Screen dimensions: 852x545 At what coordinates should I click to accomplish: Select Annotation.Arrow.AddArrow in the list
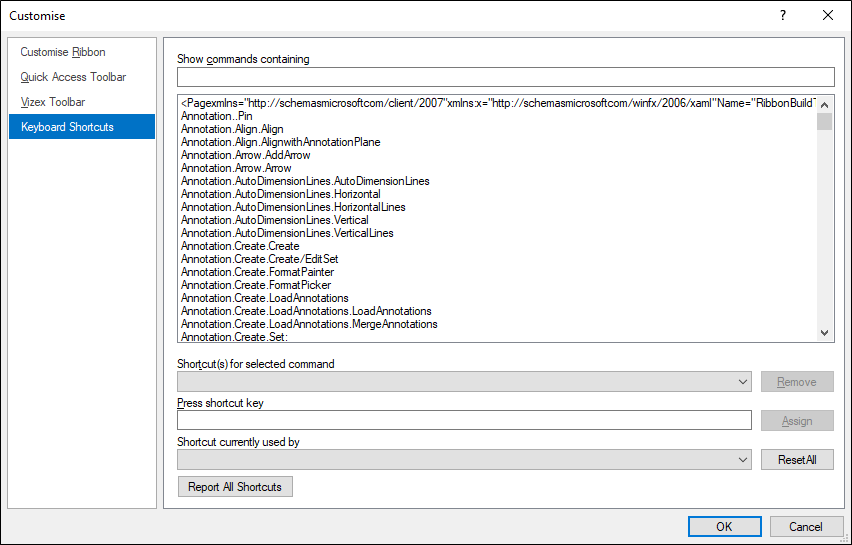click(246, 155)
